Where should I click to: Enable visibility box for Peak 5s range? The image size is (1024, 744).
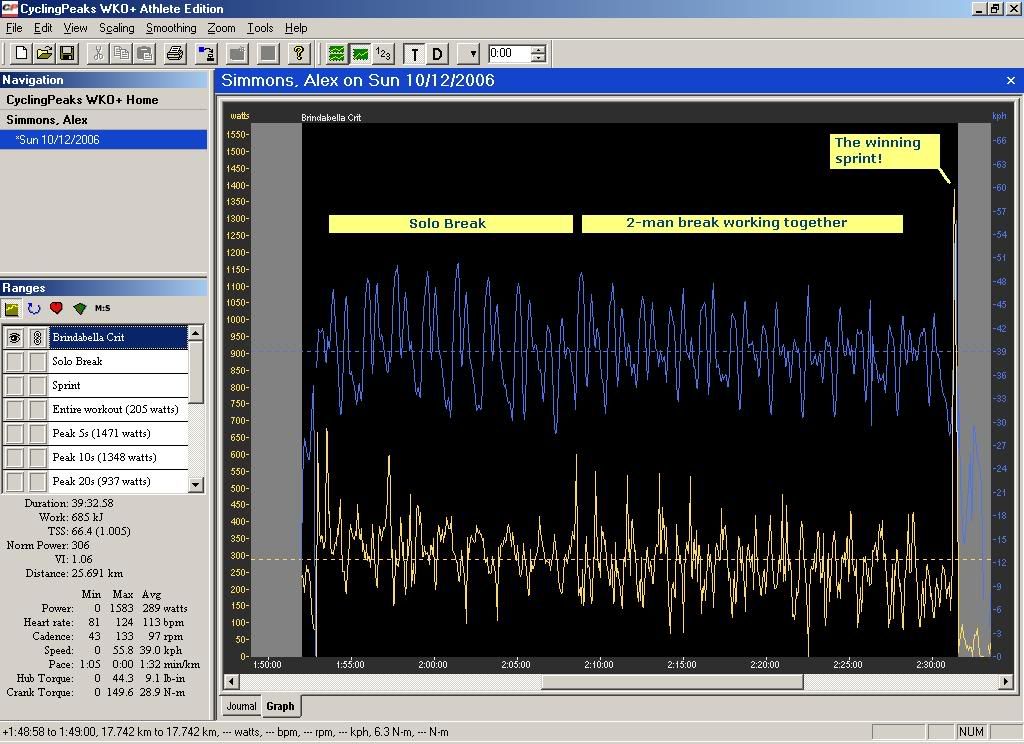pos(15,433)
